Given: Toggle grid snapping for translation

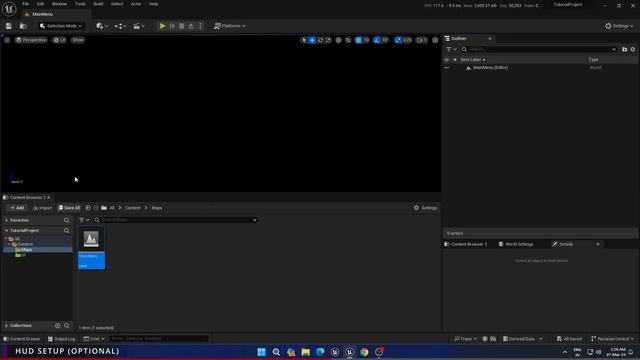Looking at the screenshot, I should point(358,40).
